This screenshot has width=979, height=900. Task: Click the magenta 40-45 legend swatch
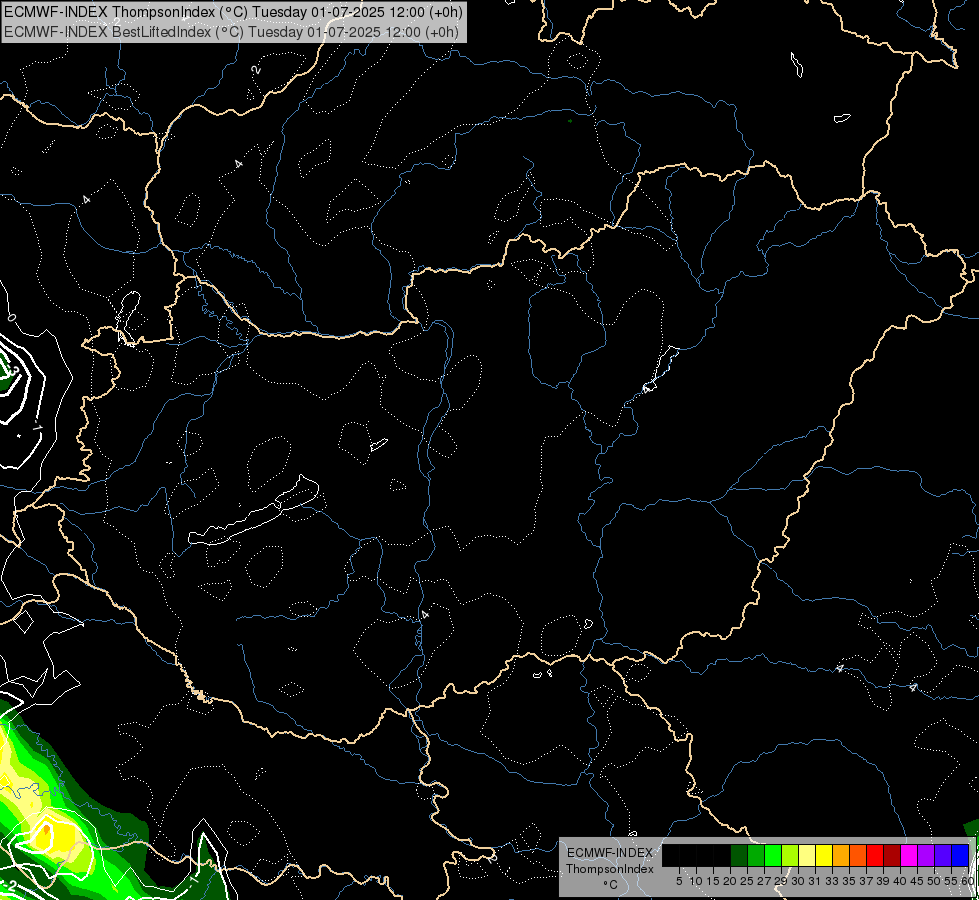pyautogui.click(x=909, y=855)
